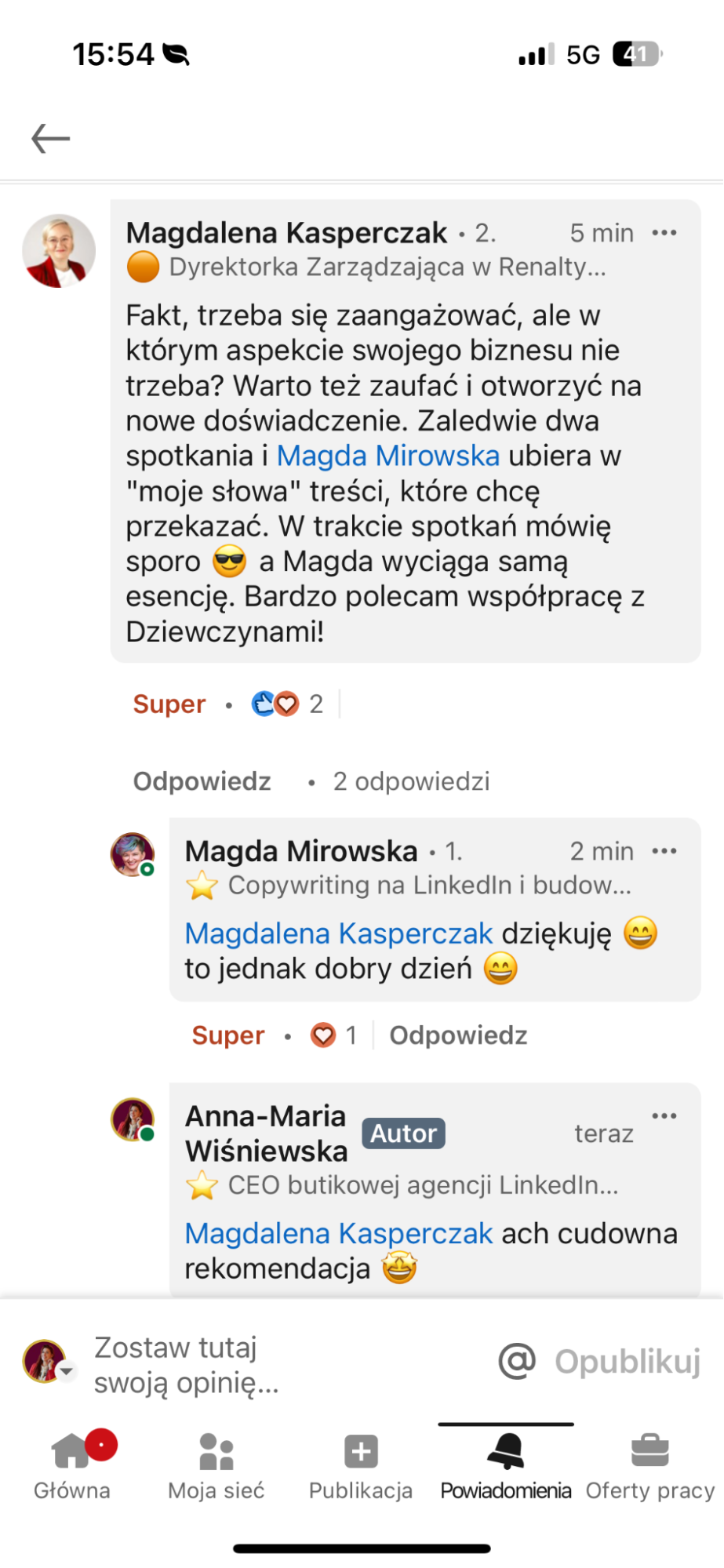Viewport: 724px width, 1568px height.
Task: View reactions on Magdalena Kasperczak's comment
Action: pos(286,704)
